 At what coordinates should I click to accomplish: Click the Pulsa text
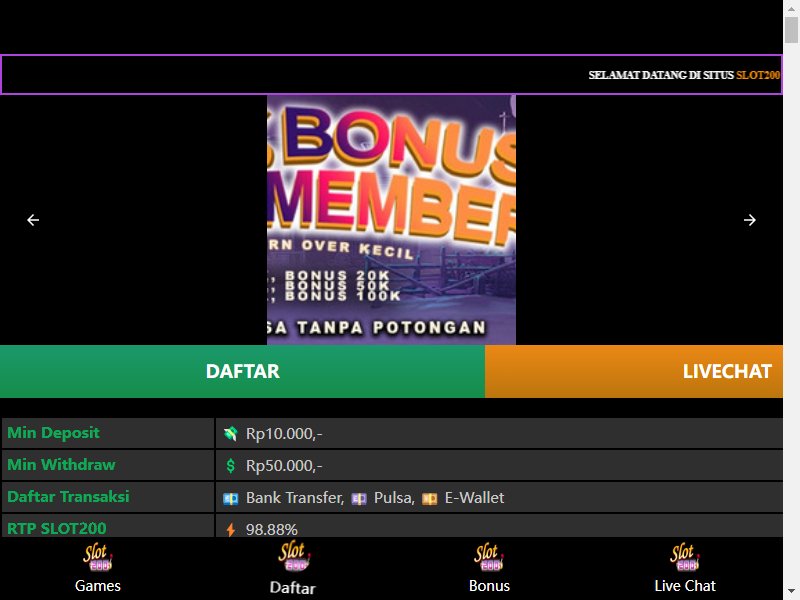tap(394, 497)
